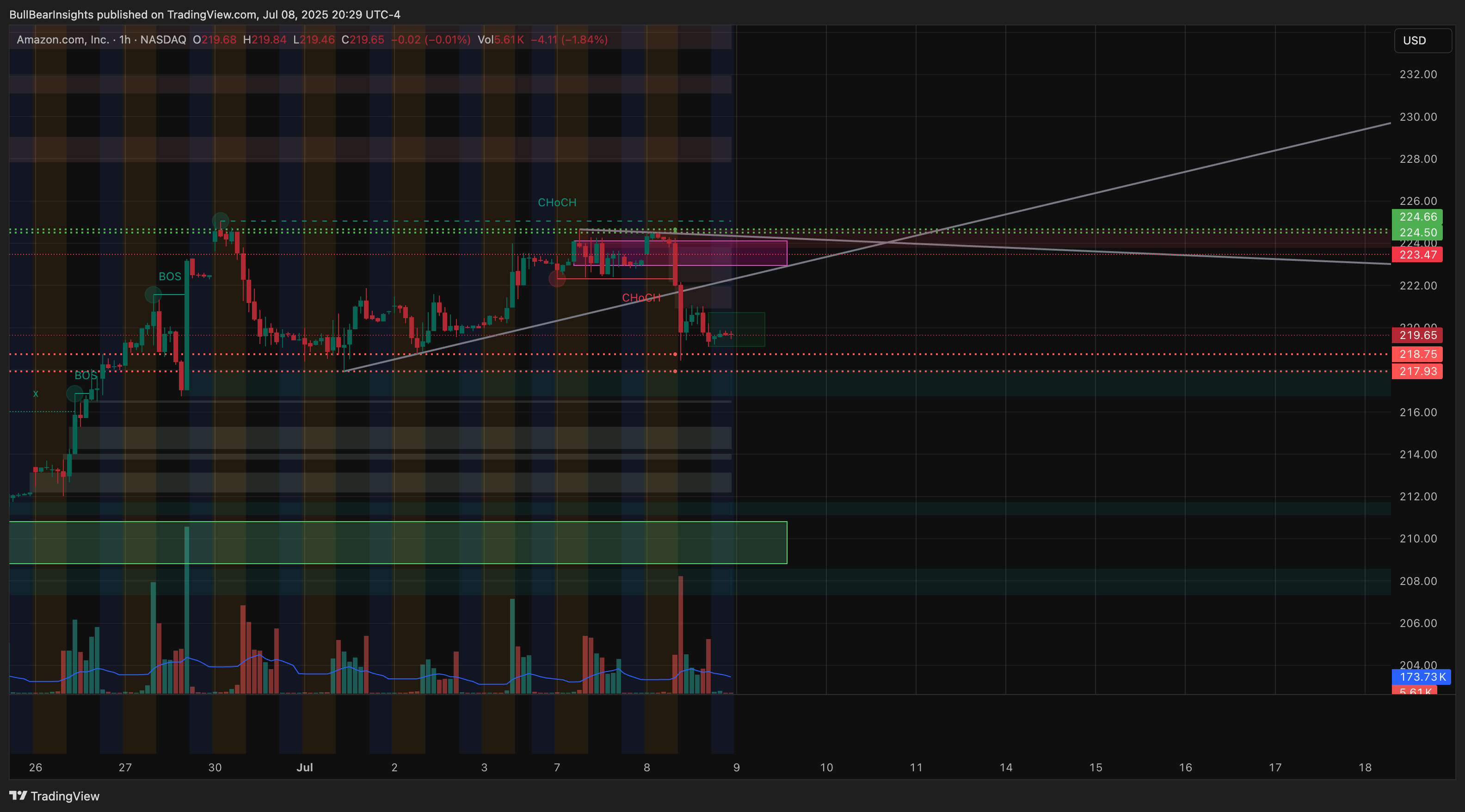Click the green CHoCH label above the chart
Viewport: 1465px width, 812px height.
[557, 203]
